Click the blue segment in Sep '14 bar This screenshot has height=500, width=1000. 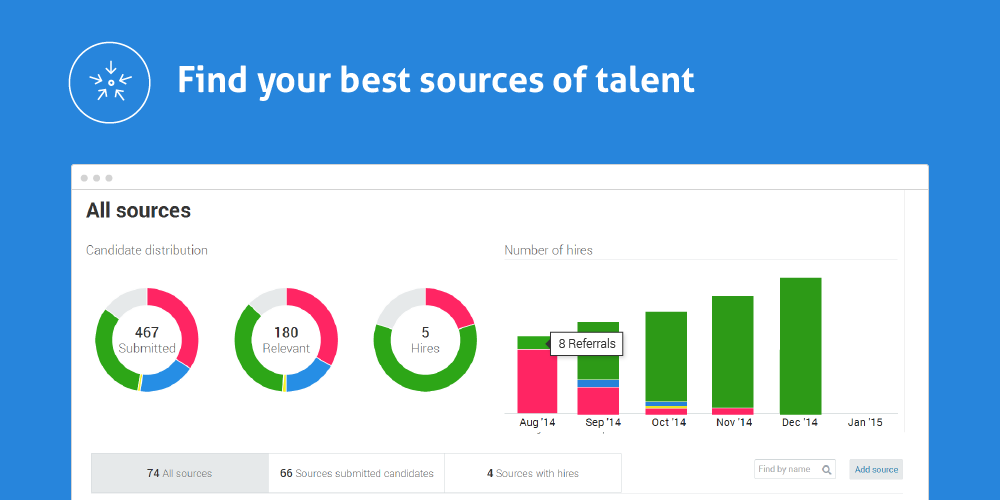point(598,383)
